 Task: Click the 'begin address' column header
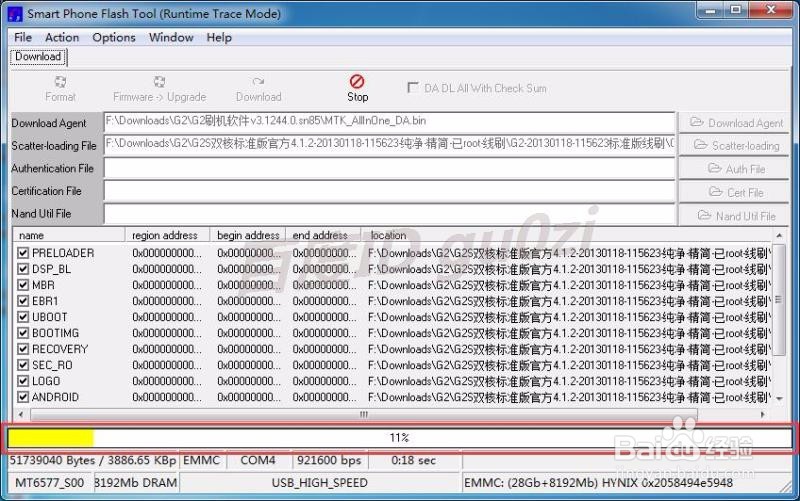pos(248,235)
